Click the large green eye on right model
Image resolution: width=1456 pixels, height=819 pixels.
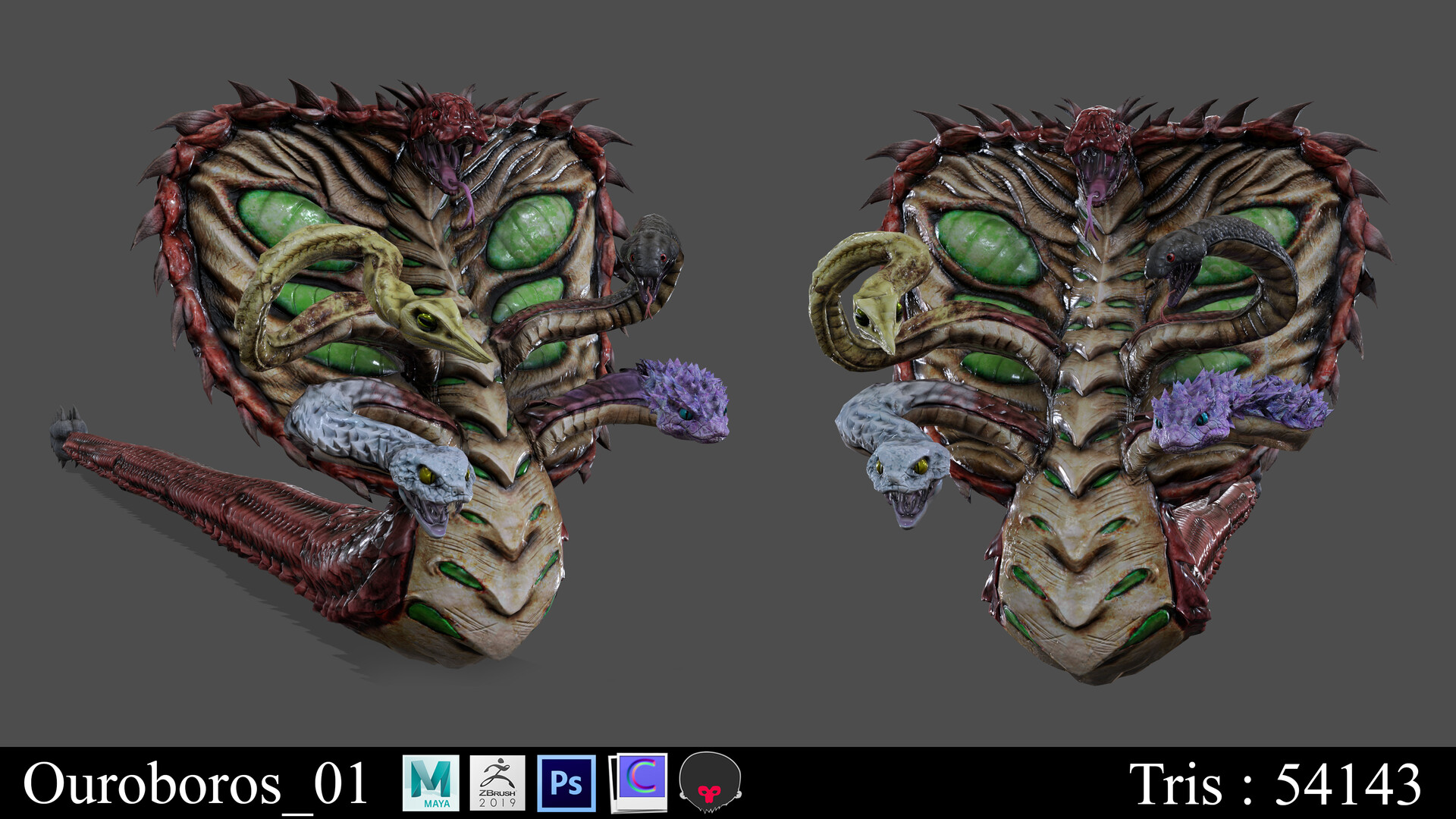(987, 246)
